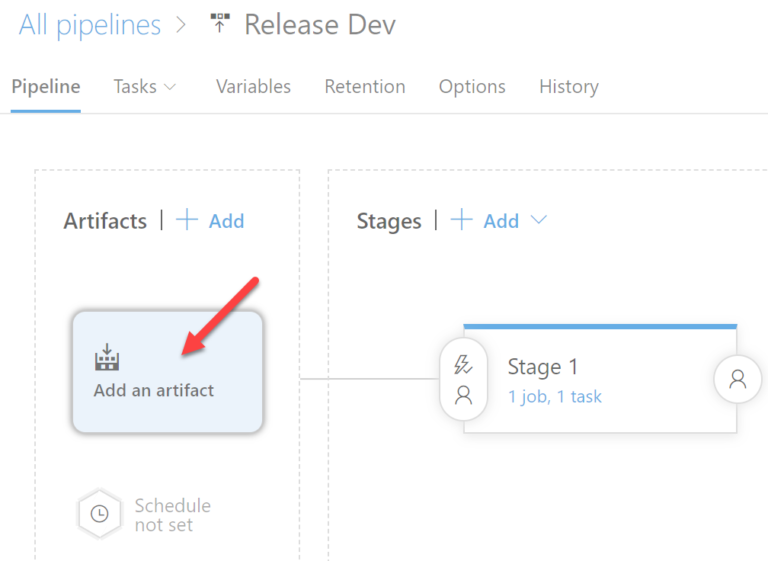Screen dimensions: 768x561
Task: Click the artifact build icon in card
Action: [x=107, y=357]
